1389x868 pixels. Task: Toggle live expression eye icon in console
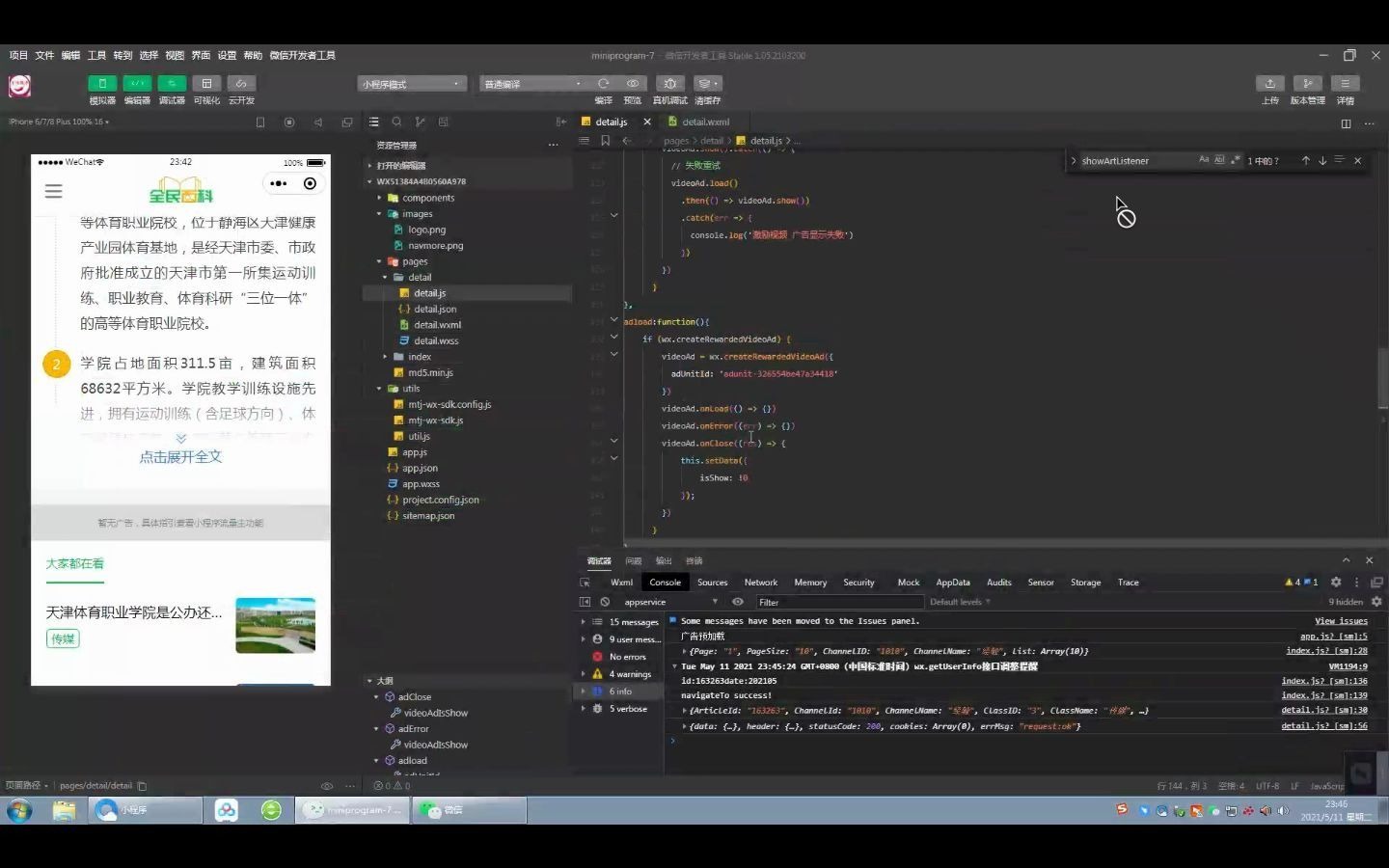click(x=738, y=602)
